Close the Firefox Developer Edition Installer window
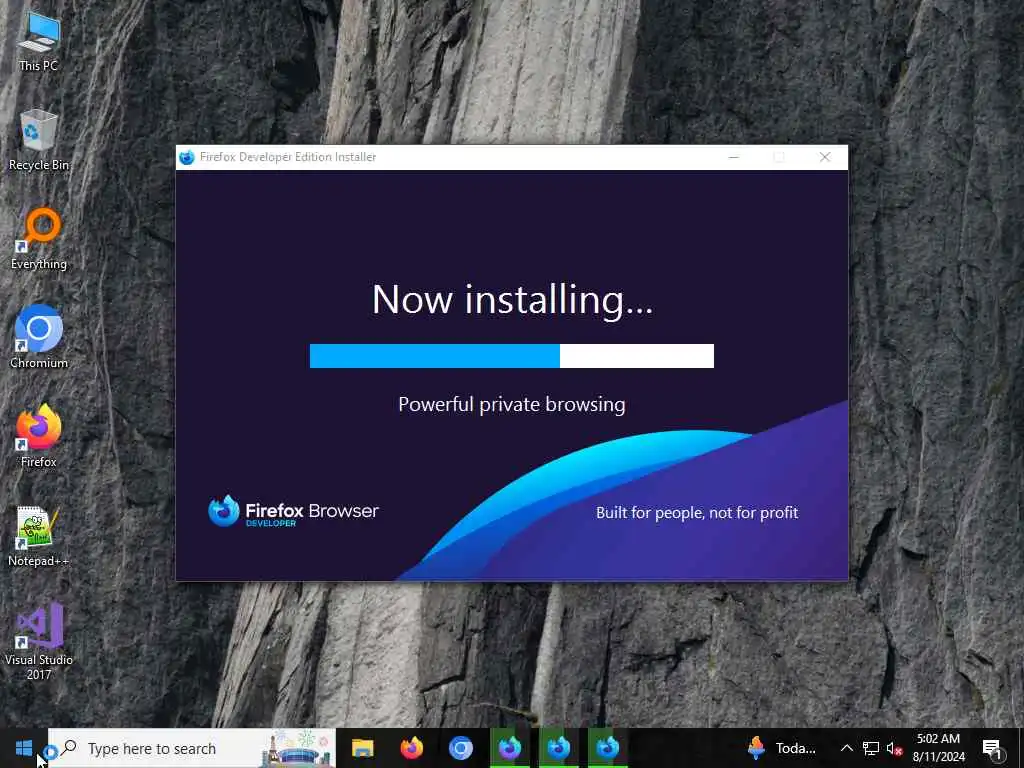 pos(825,157)
